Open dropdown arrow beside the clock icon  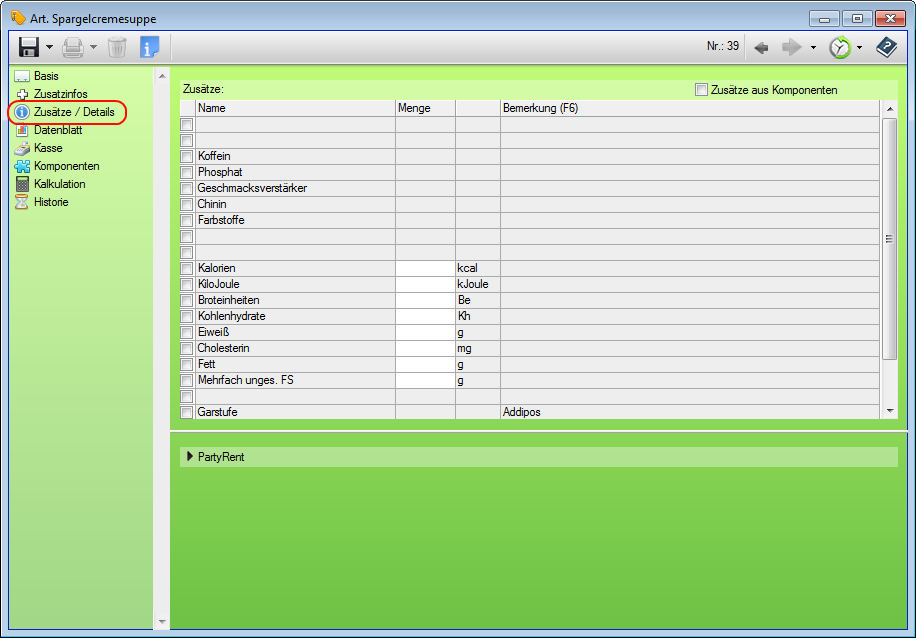(859, 47)
